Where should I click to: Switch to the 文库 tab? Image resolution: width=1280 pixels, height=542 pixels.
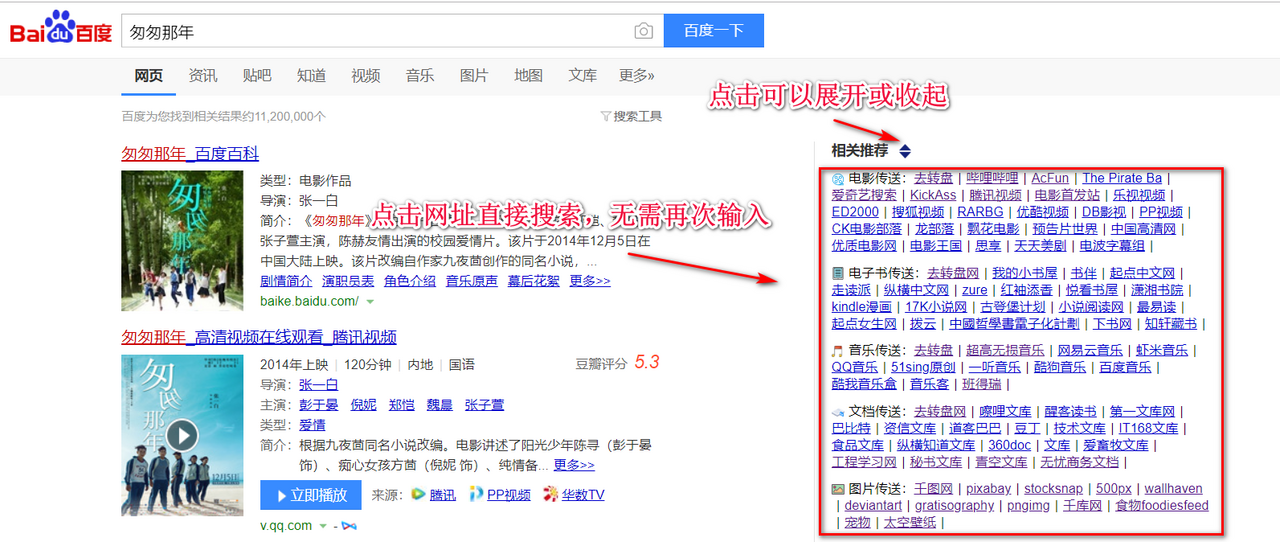coord(583,76)
